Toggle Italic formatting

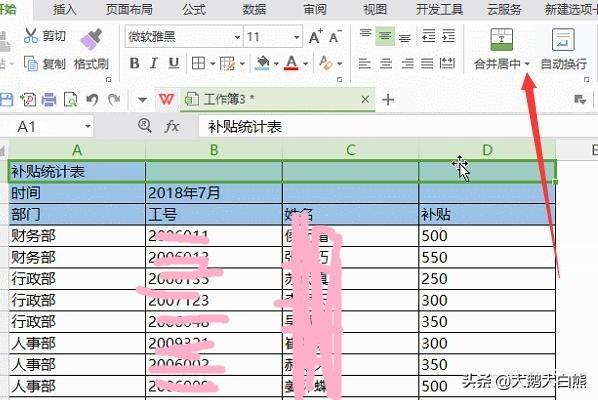point(154,63)
